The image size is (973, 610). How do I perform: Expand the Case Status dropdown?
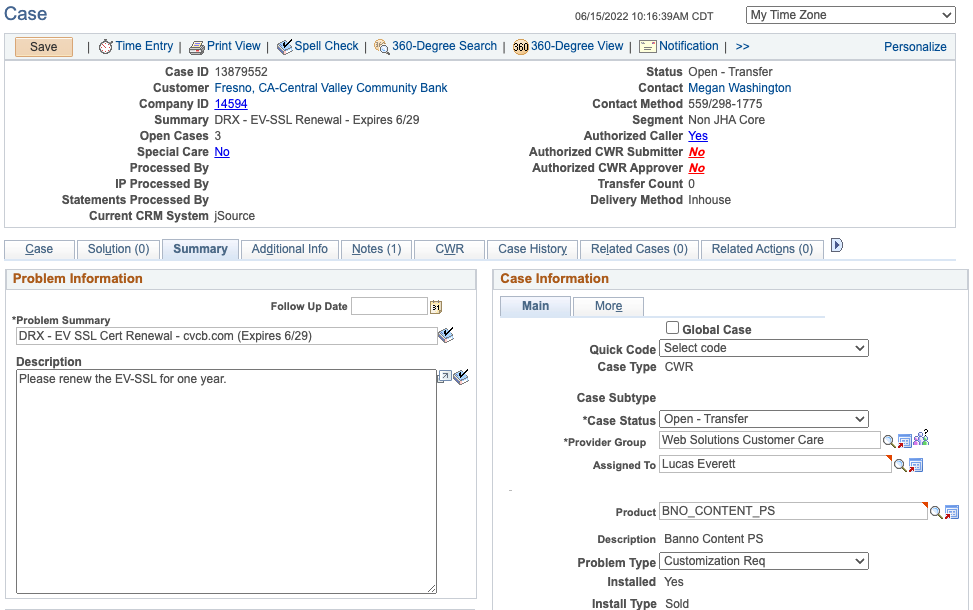763,419
